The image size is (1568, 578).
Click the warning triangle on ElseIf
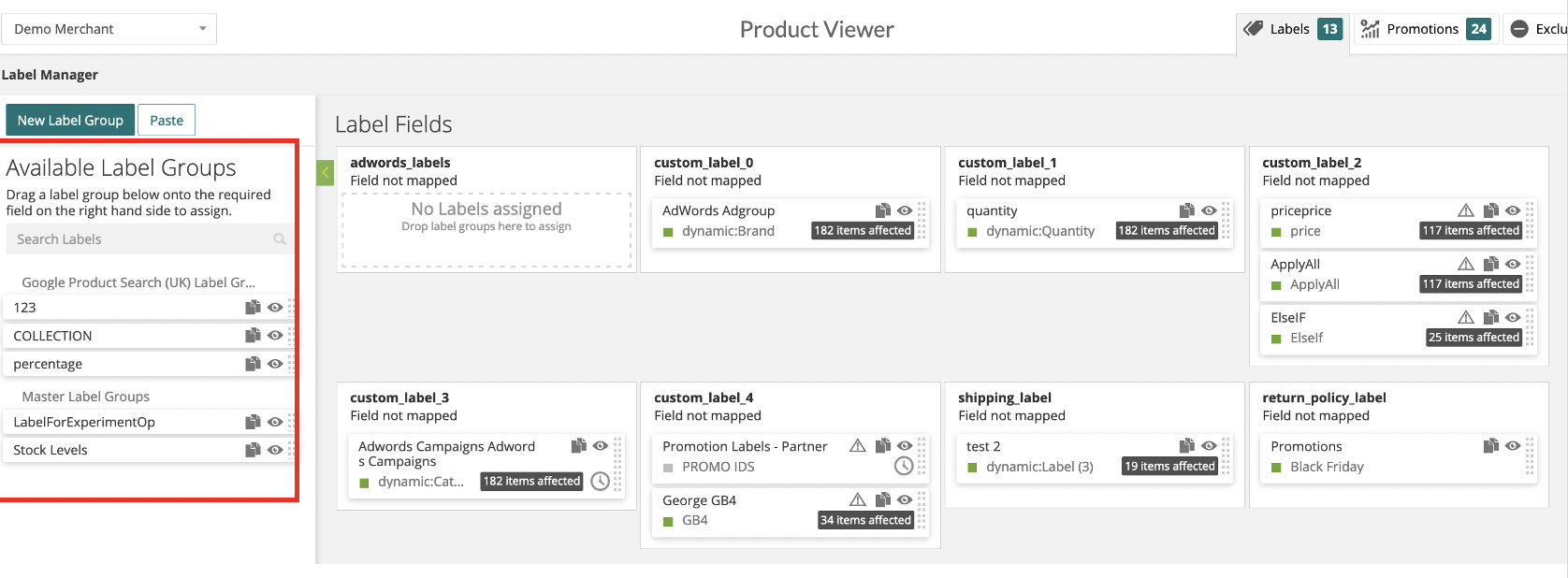[1466, 317]
